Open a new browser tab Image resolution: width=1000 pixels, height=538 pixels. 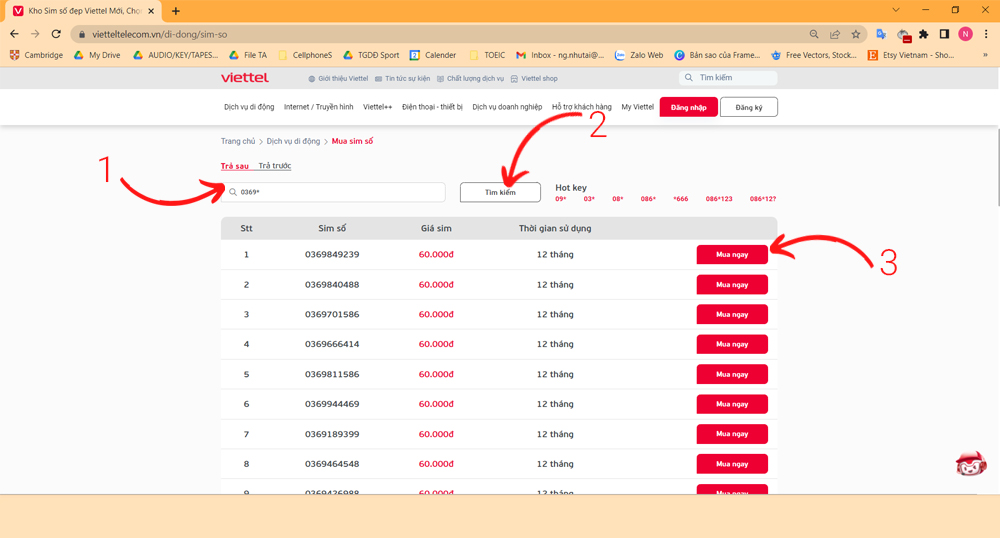pos(176,11)
